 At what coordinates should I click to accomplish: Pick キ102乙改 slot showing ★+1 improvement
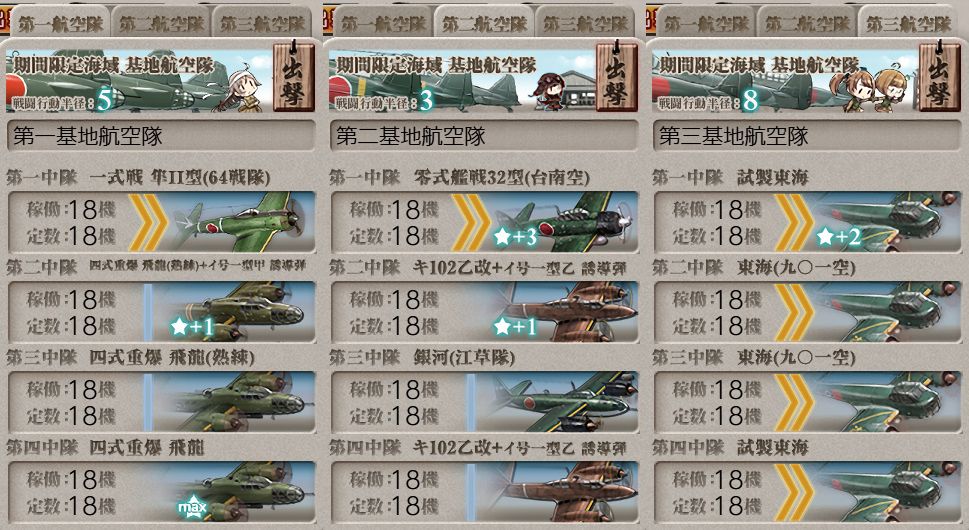click(x=484, y=312)
